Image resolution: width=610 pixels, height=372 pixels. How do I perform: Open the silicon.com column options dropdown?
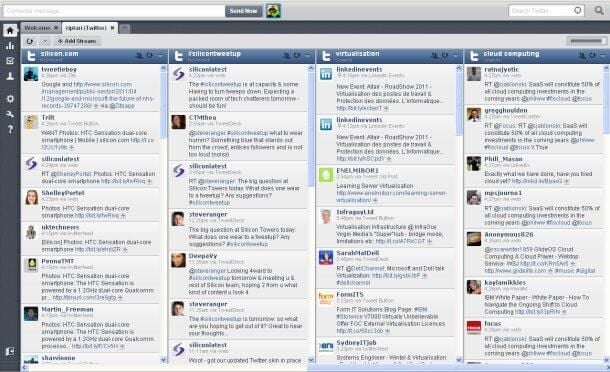(x=160, y=56)
